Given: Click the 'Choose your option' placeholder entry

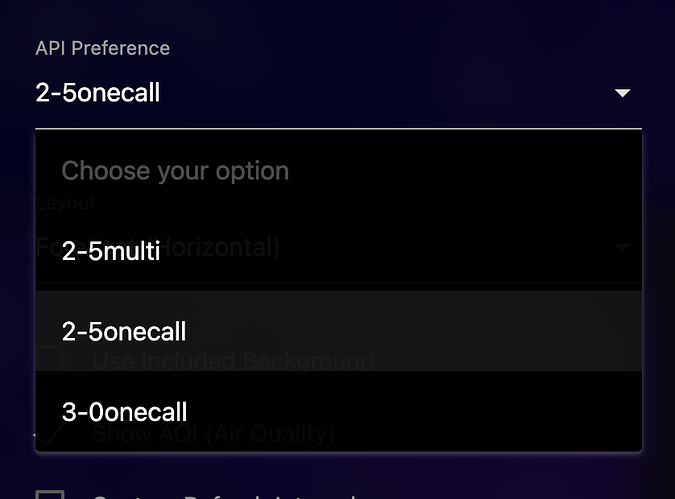Looking at the screenshot, I should coord(175,170).
